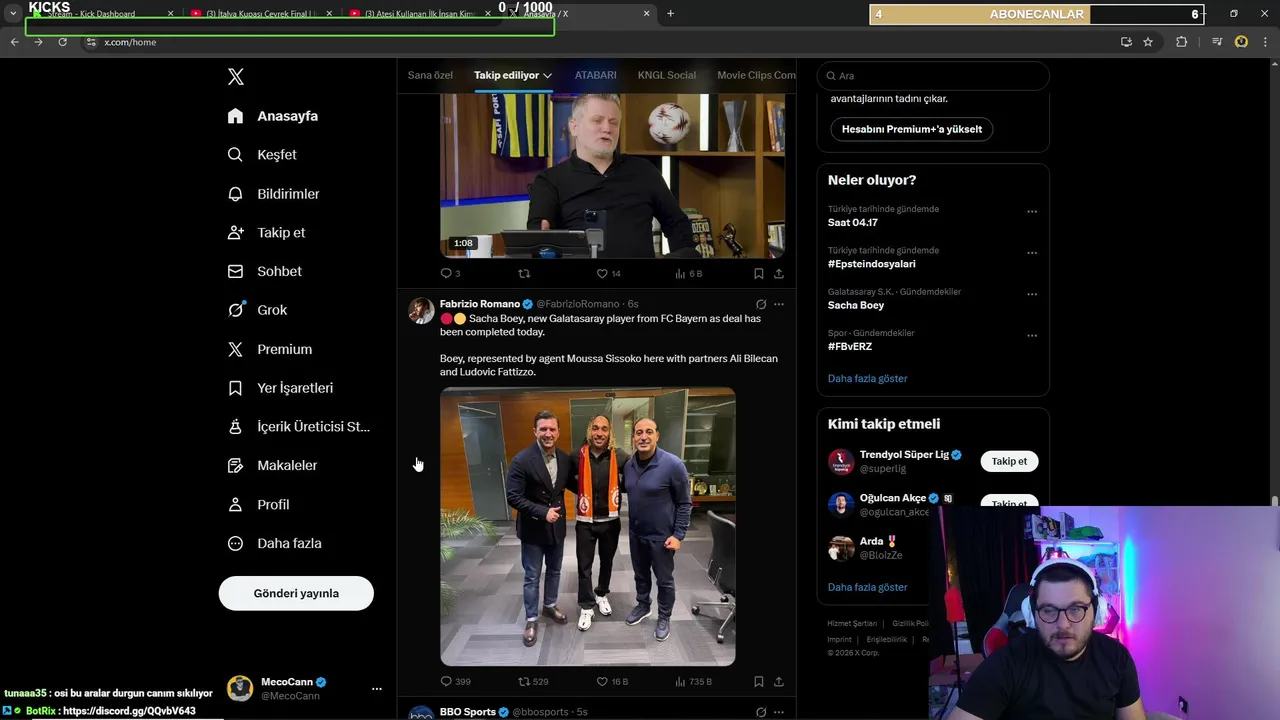Open Sacha Boey photo
The width and height of the screenshot is (1280, 720).
(x=588, y=526)
